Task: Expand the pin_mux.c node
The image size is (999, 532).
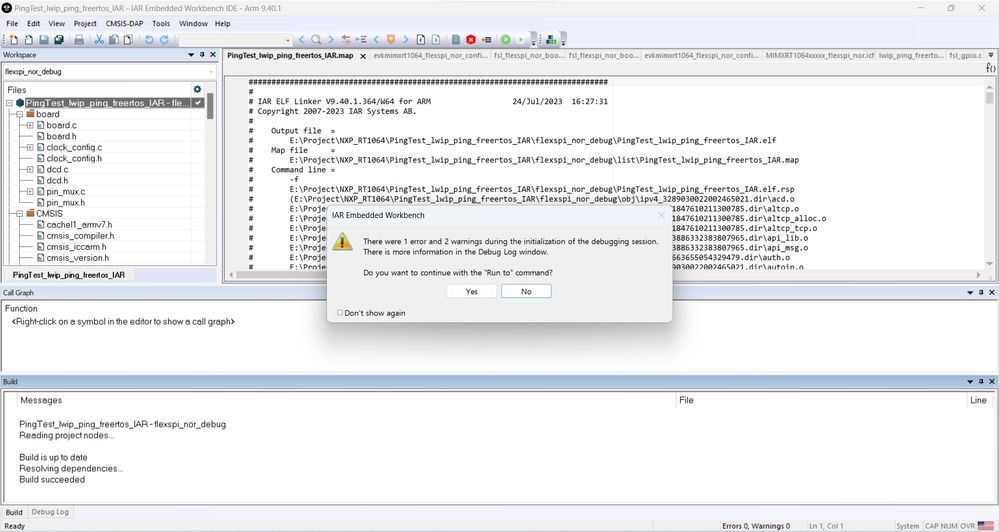Action: pos(30,192)
